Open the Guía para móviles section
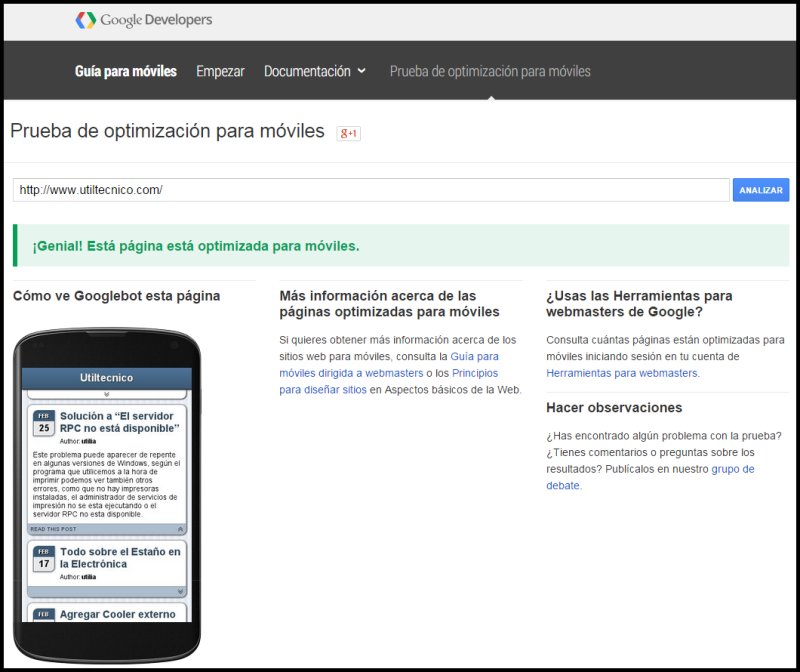The height and width of the screenshot is (672, 800). click(x=126, y=71)
